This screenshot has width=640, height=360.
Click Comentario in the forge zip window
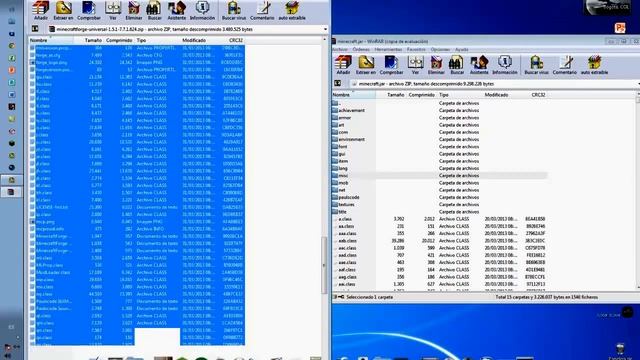tap(262, 10)
